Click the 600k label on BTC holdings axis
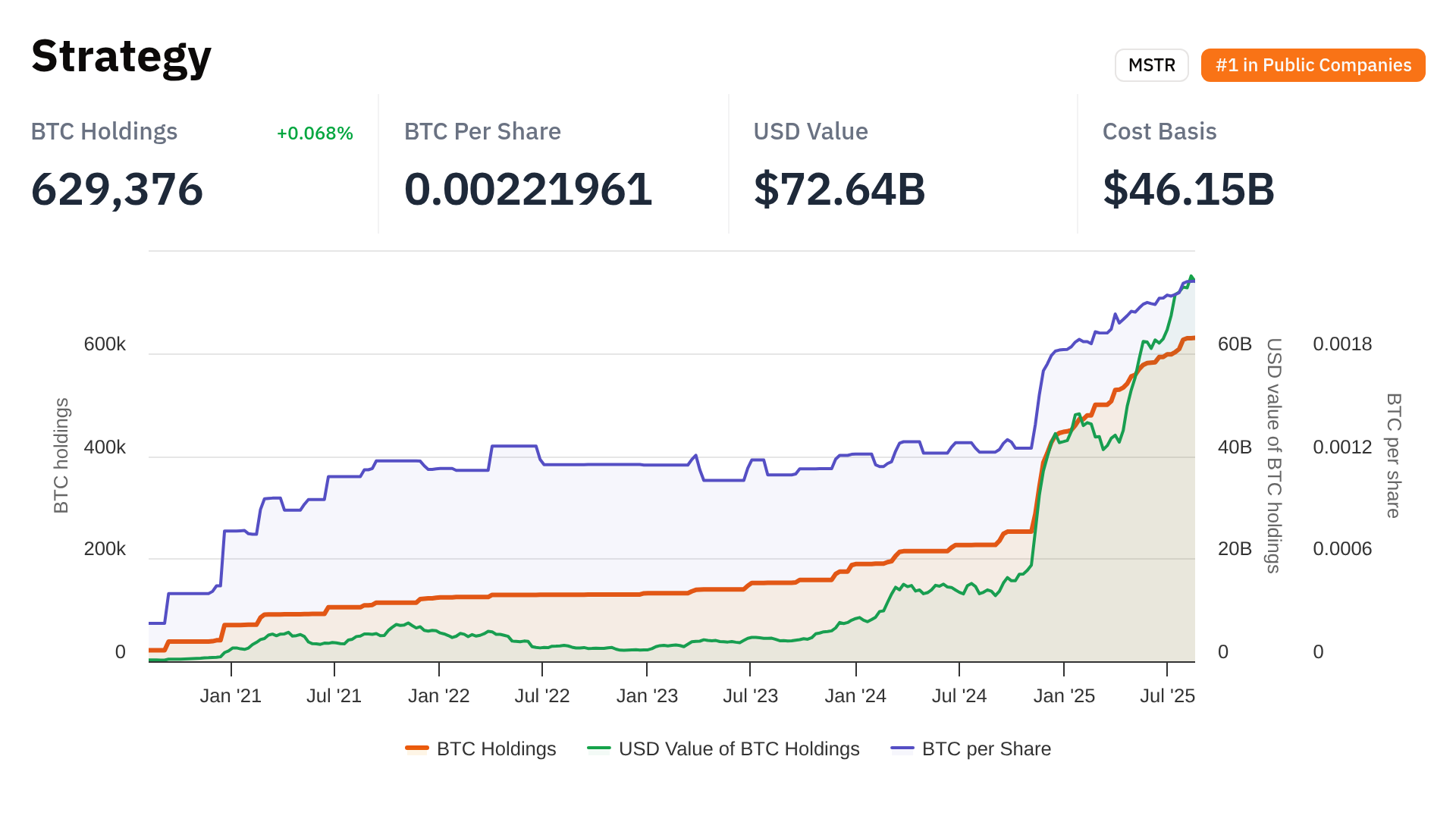Screen dimensions: 1456x819 pos(105,344)
